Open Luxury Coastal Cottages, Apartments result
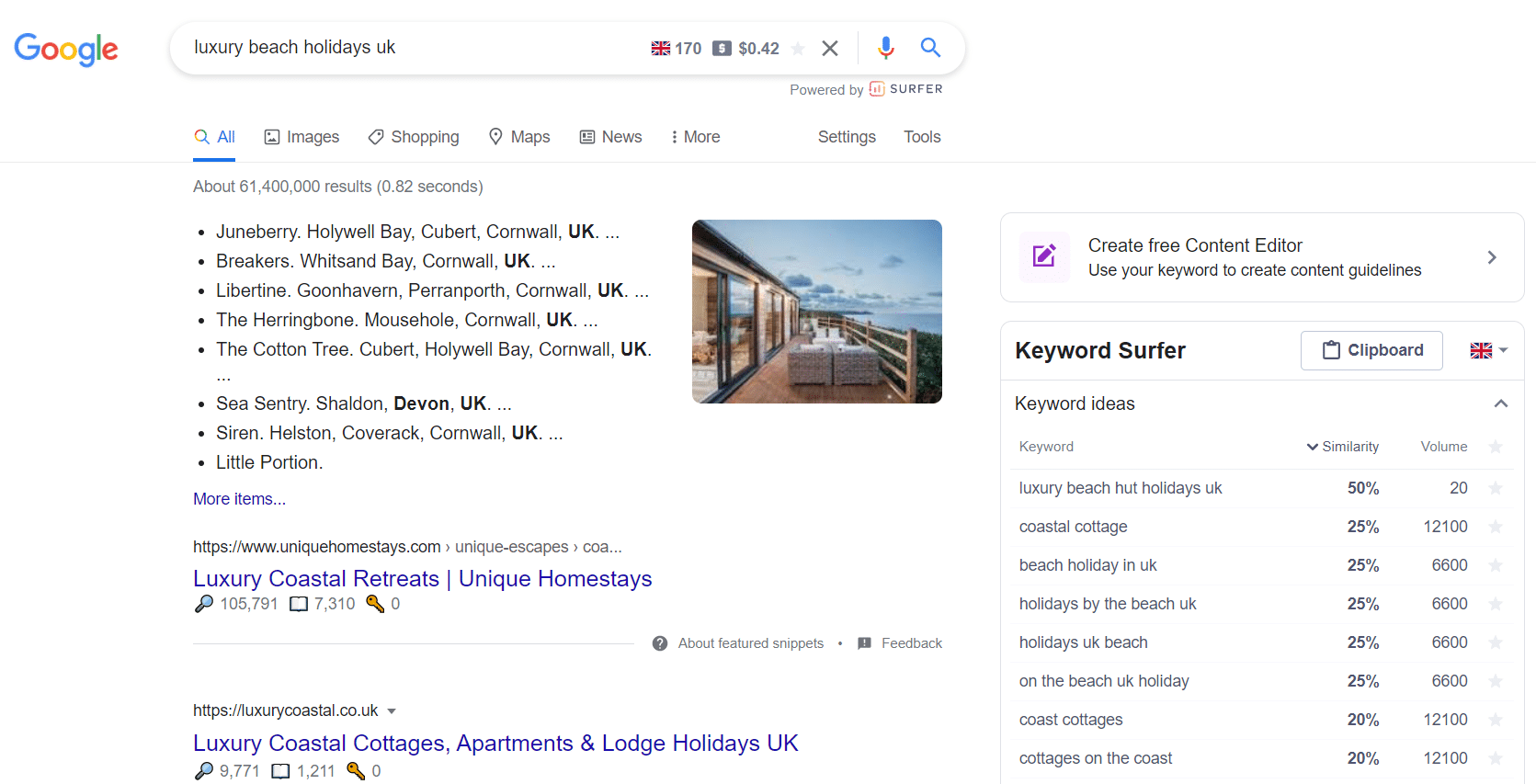This screenshot has width=1536, height=784. click(495, 743)
